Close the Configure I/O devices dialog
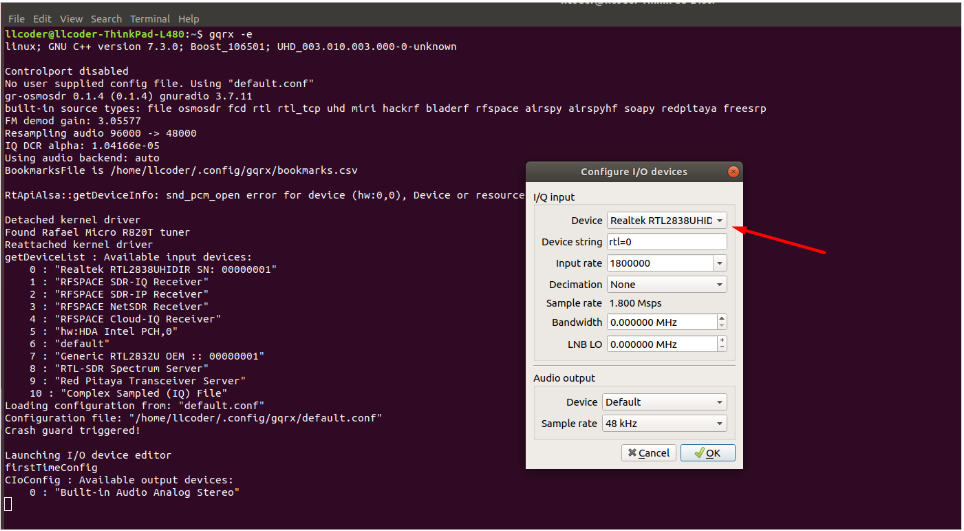The height and width of the screenshot is (531, 964). click(x=734, y=172)
